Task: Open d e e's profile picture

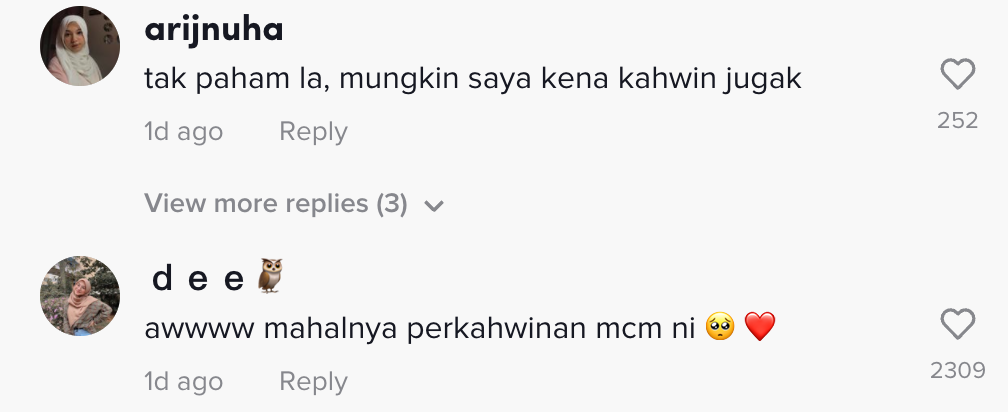Action: (80, 297)
